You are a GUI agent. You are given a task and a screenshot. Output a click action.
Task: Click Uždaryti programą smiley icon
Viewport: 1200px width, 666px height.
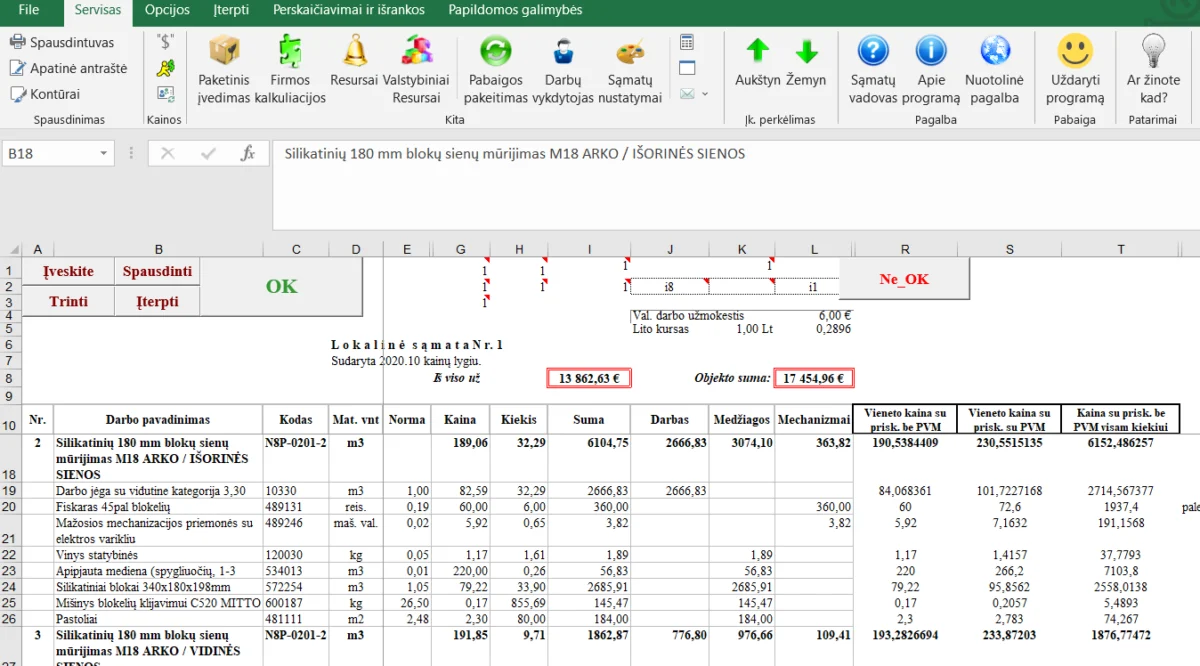1075,52
